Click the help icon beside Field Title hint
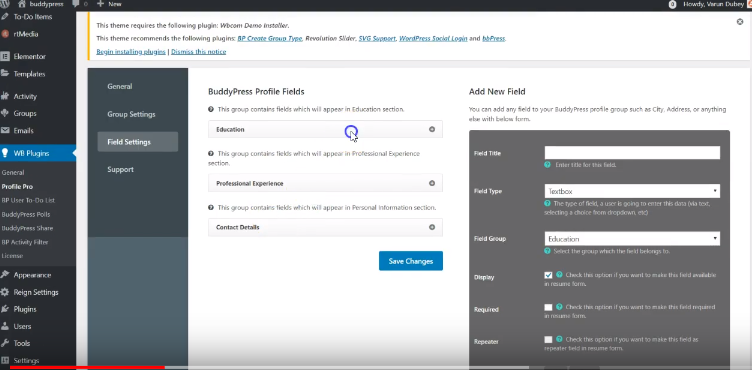The image size is (752, 370). [x=547, y=165]
